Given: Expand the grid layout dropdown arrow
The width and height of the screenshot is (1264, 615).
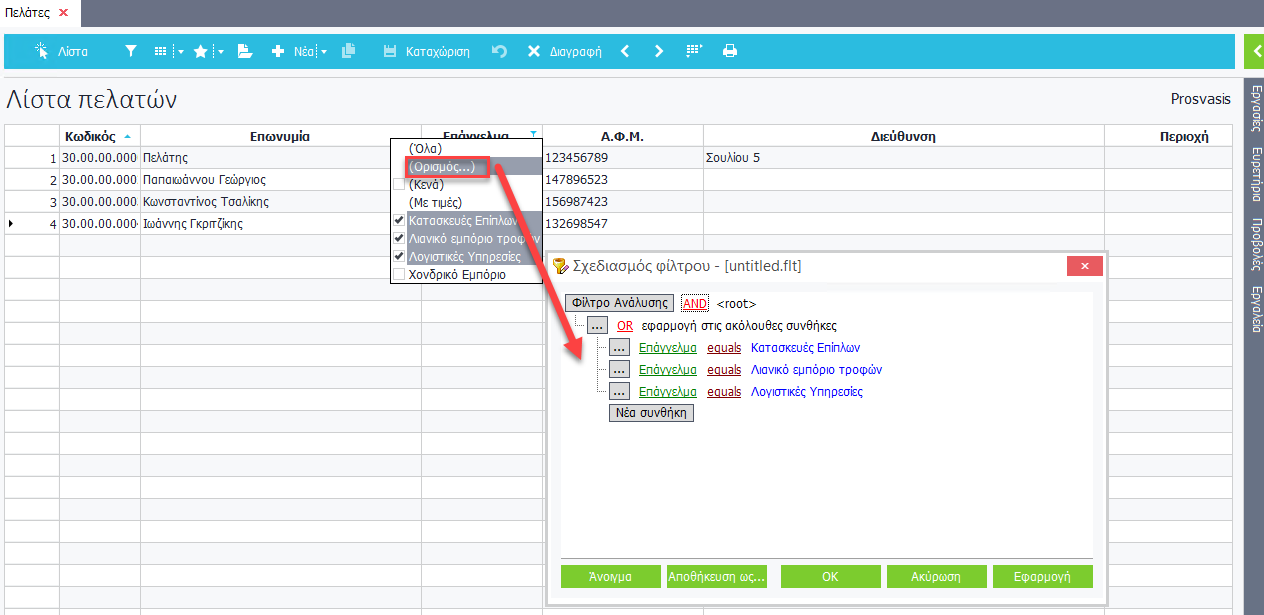Looking at the screenshot, I should pyautogui.click(x=179, y=52).
